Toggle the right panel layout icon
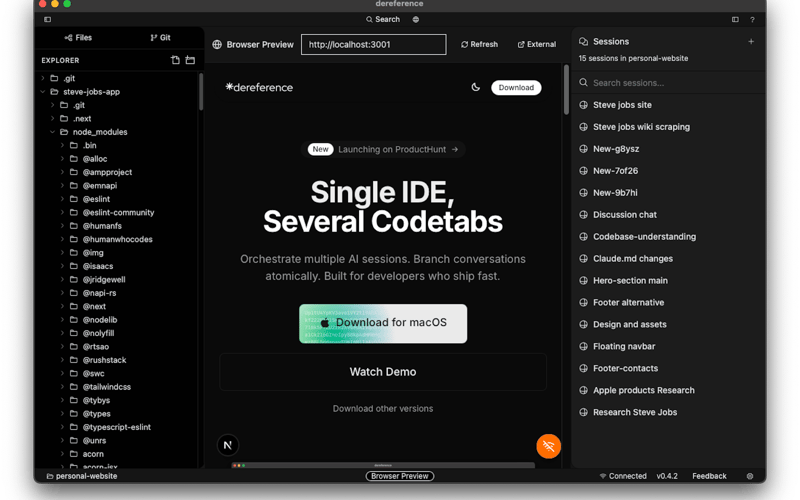 coord(735,19)
